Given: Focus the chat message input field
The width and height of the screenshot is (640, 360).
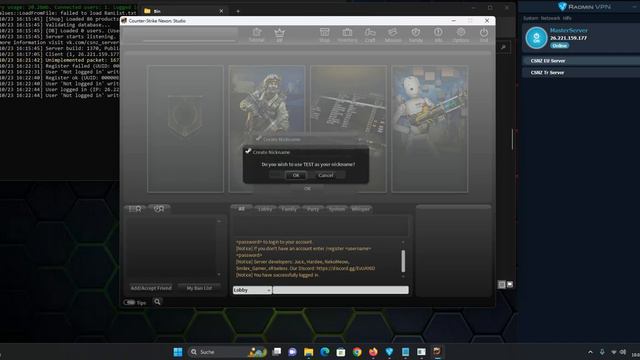Looking at the screenshot, I should (x=340, y=290).
